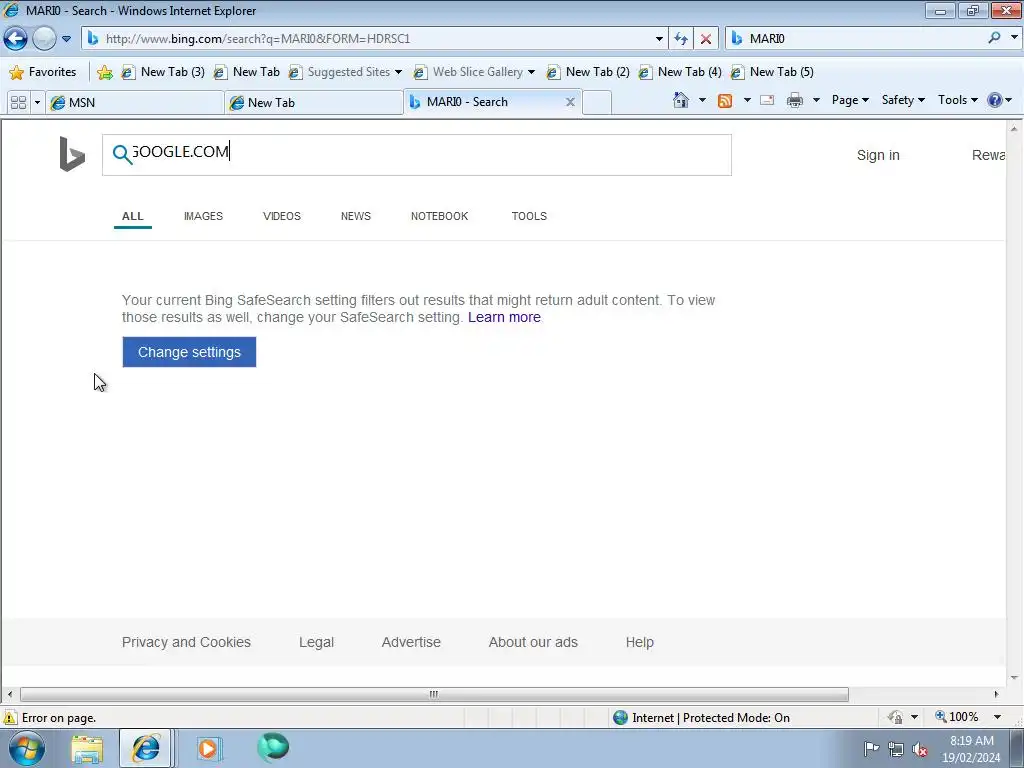
Task: Follow the Learn more link
Action: (x=504, y=317)
